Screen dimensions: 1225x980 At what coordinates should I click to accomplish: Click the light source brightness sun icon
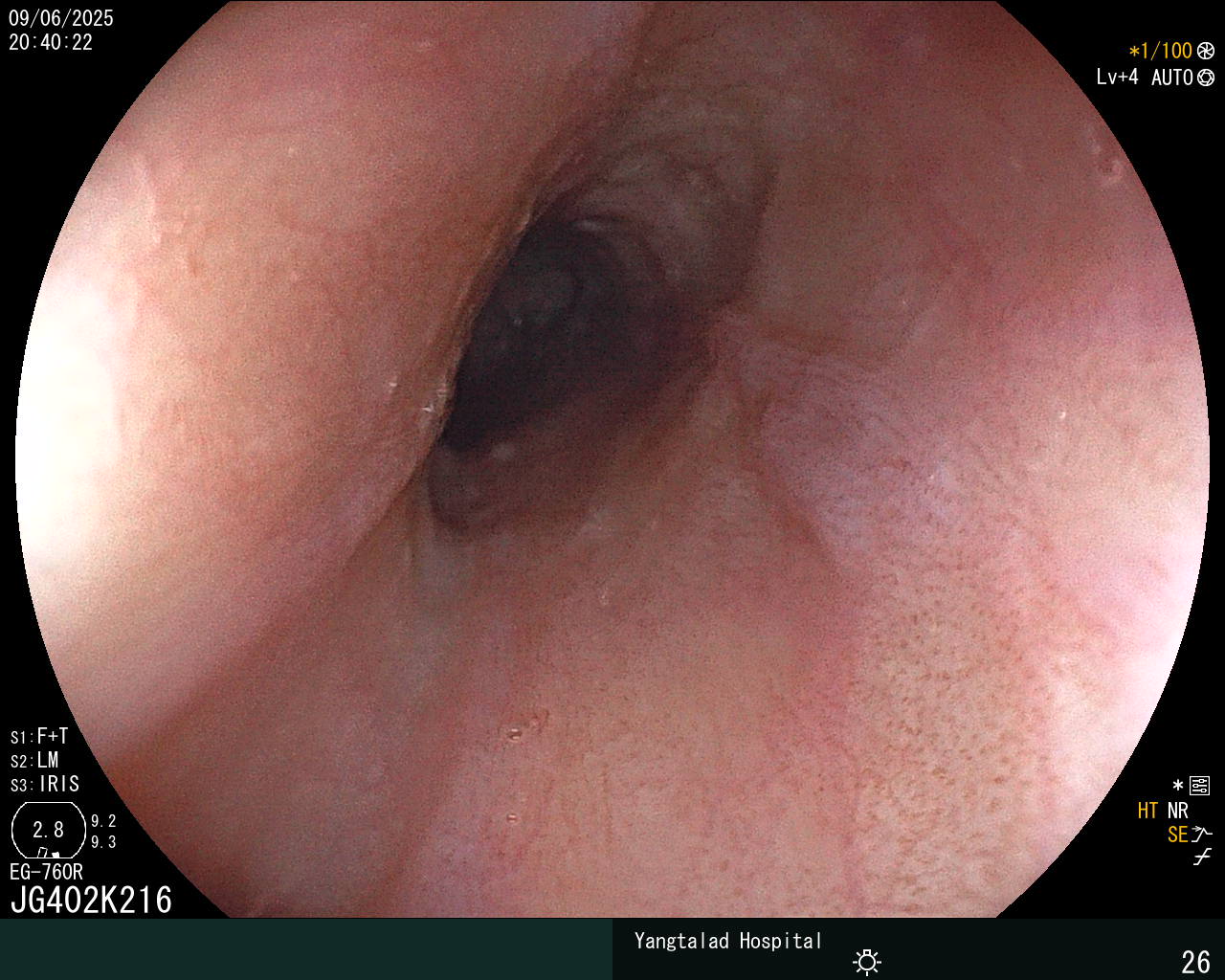coord(867,961)
